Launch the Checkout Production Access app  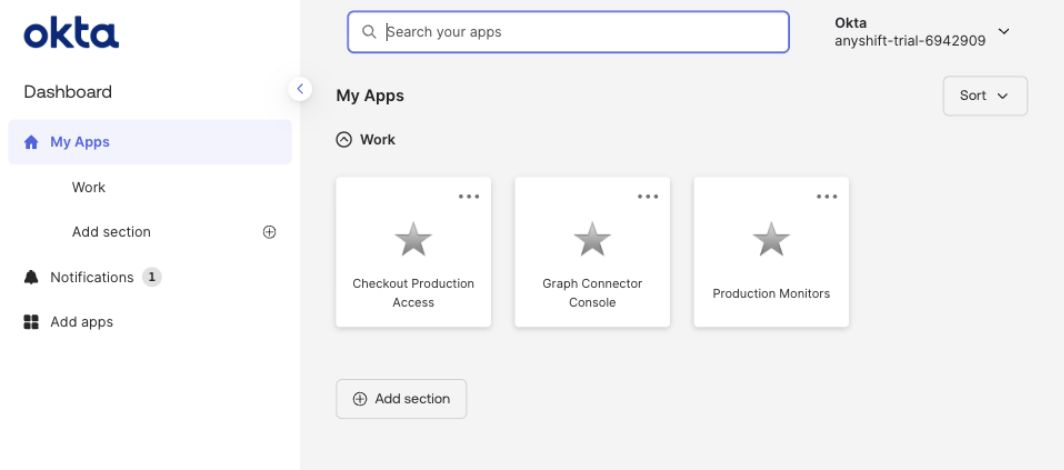[413, 252]
